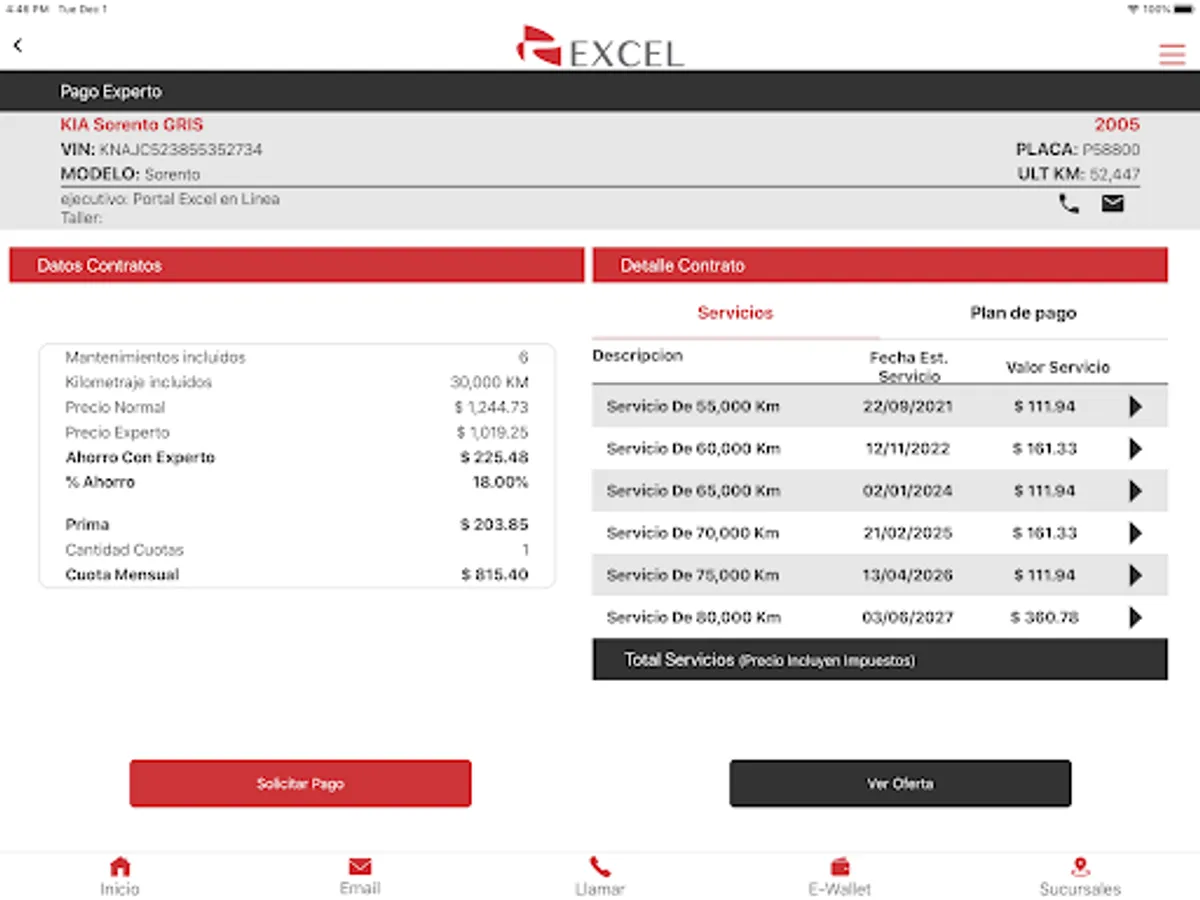This screenshot has width=1200, height=900.
Task: Select the VIN number KNAJC523855352734
Action: click(x=180, y=150)
